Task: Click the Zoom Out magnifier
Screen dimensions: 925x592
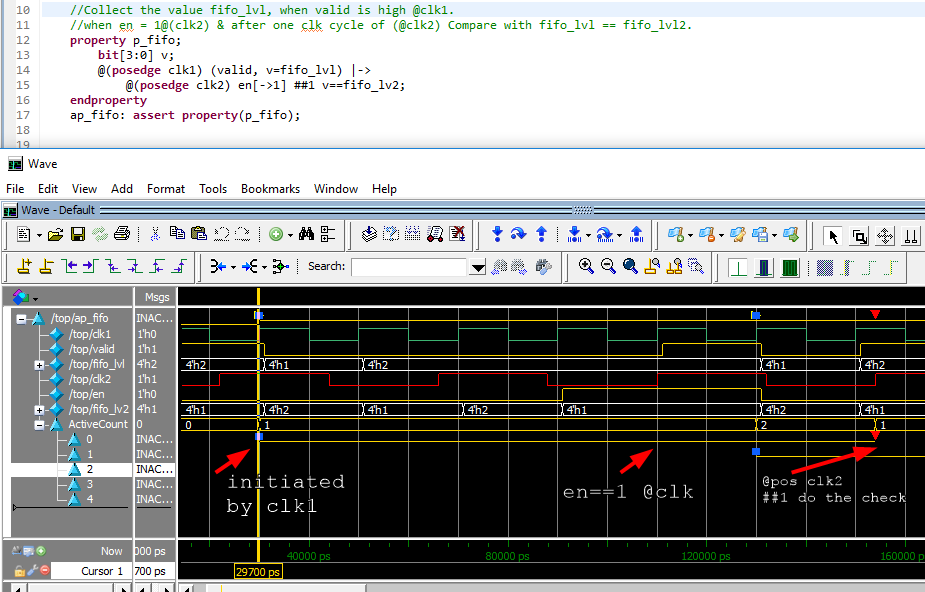Action: pyautogui.click(x=608, y=267)
